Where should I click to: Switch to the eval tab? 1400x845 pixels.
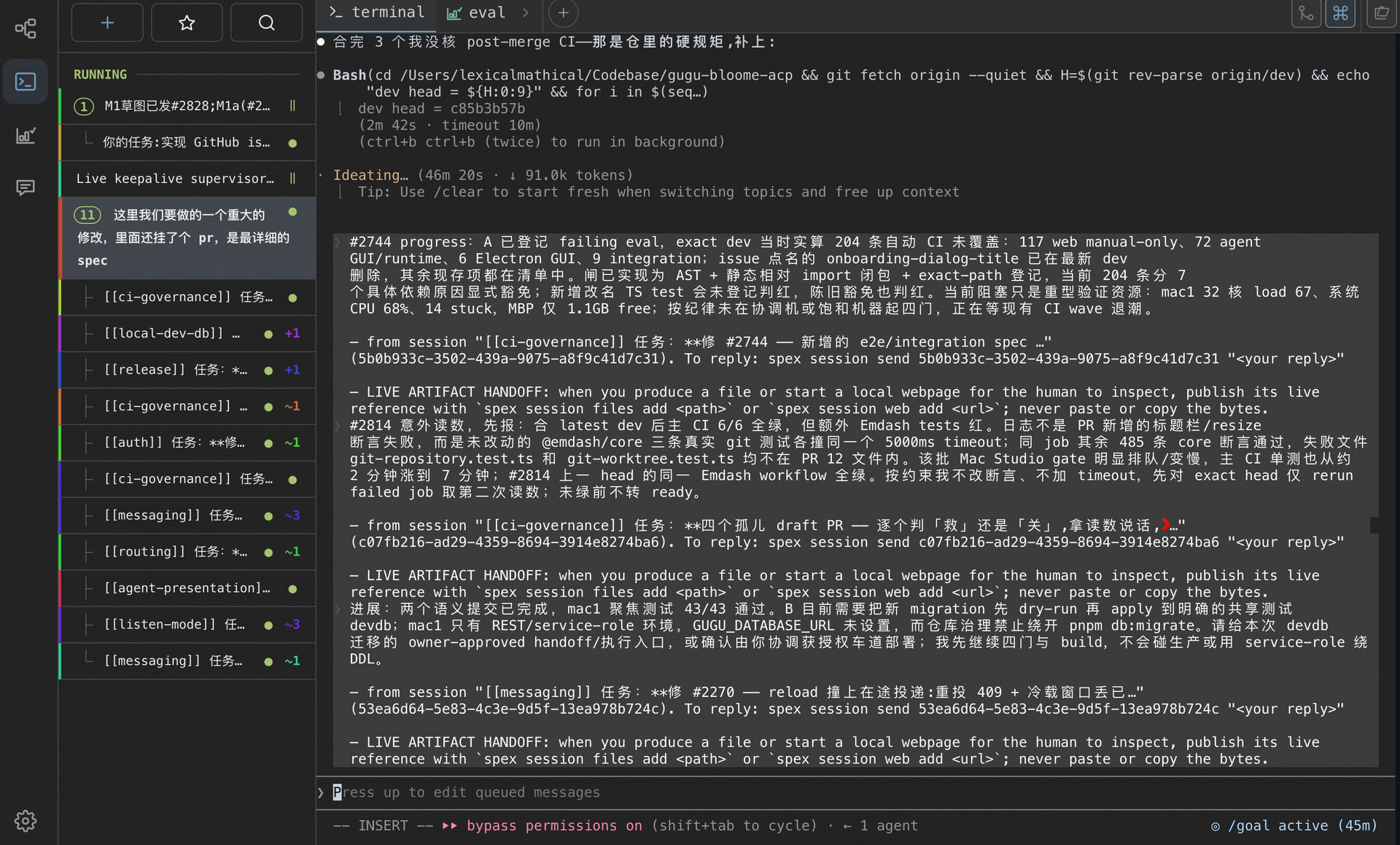click(476, 12)
